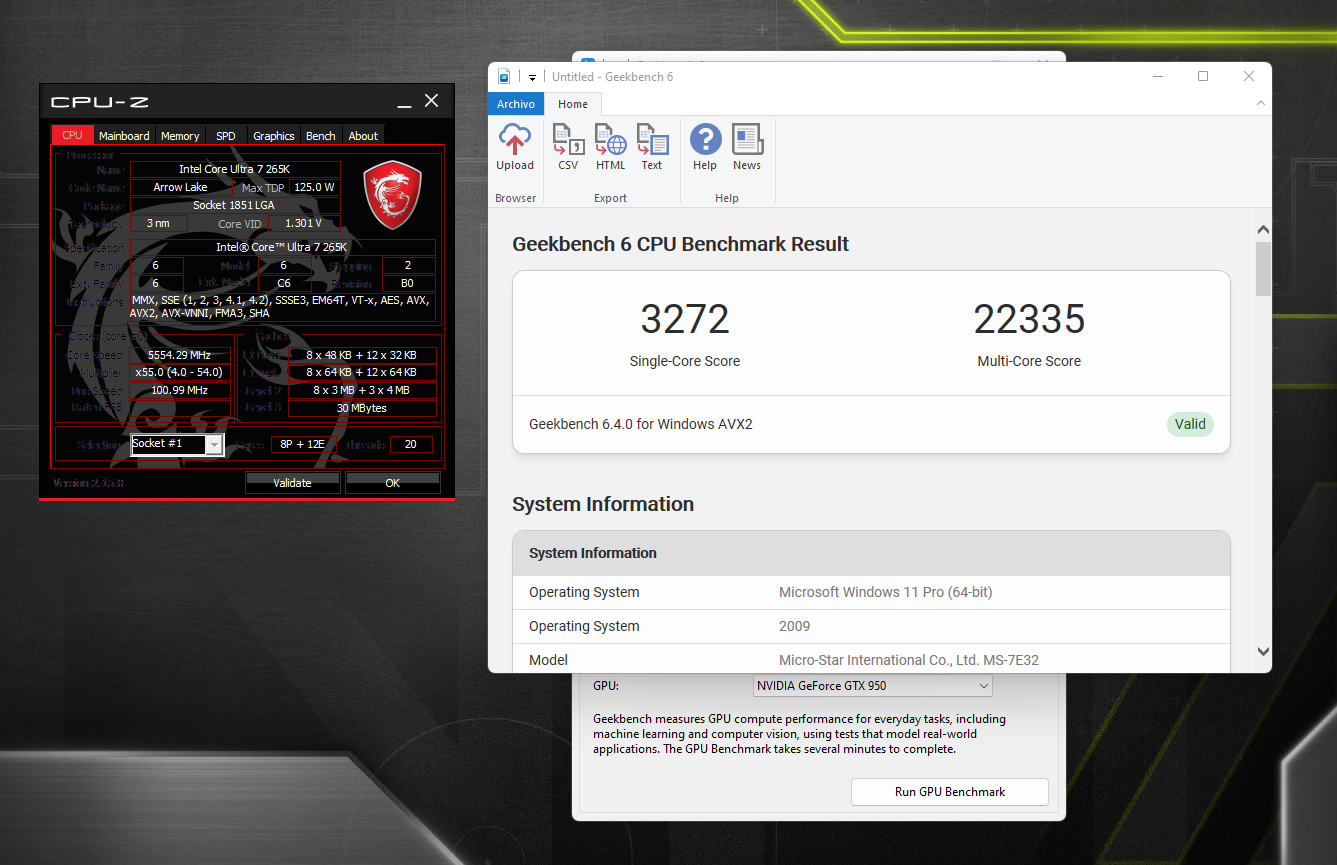1337x865 pixels.
Task: Click the x55.0 (4.0 - 54.0) multiplier value
Action: coord(179,372)
